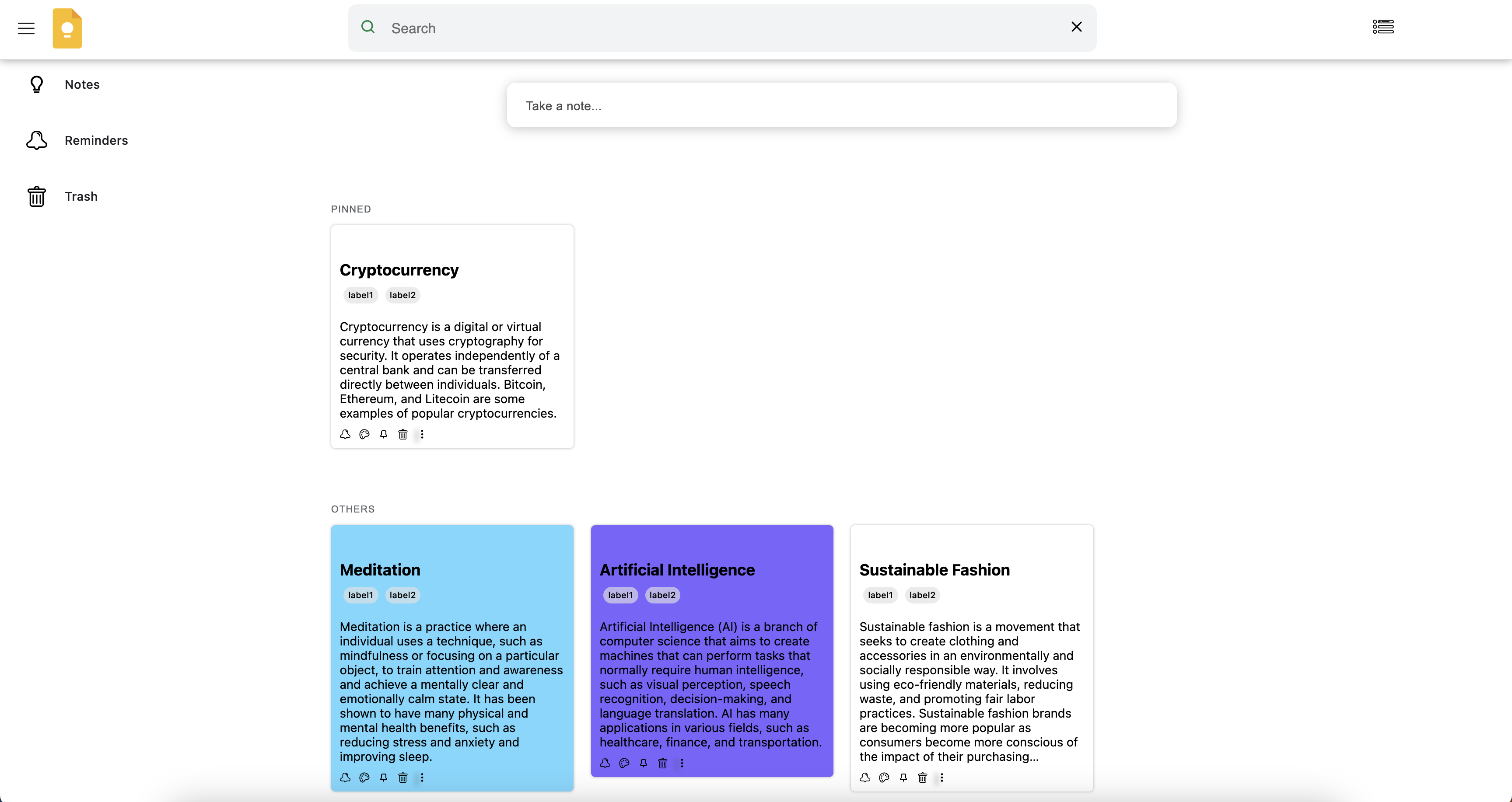Open color options for the Artificial Intelligence note
1512x802 pixels.
623,763
